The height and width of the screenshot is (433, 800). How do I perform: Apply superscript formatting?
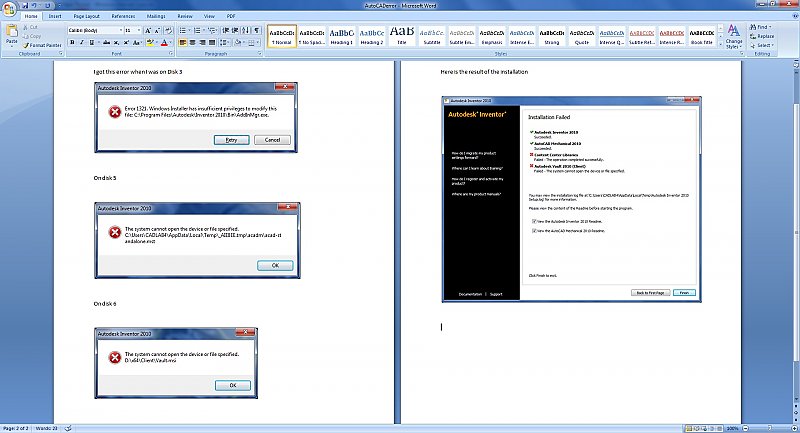click(x=126, y=42)
